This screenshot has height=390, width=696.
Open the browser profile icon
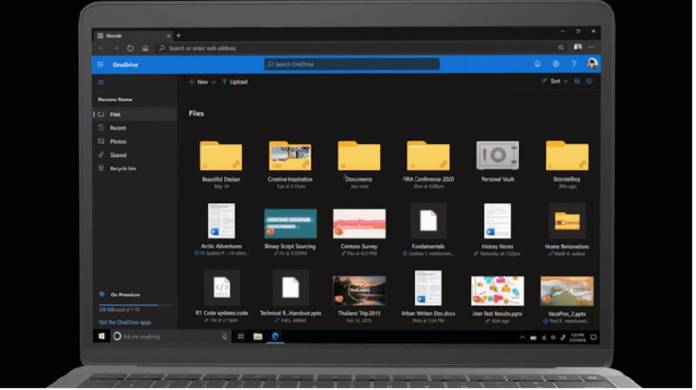tap(577, 47)
